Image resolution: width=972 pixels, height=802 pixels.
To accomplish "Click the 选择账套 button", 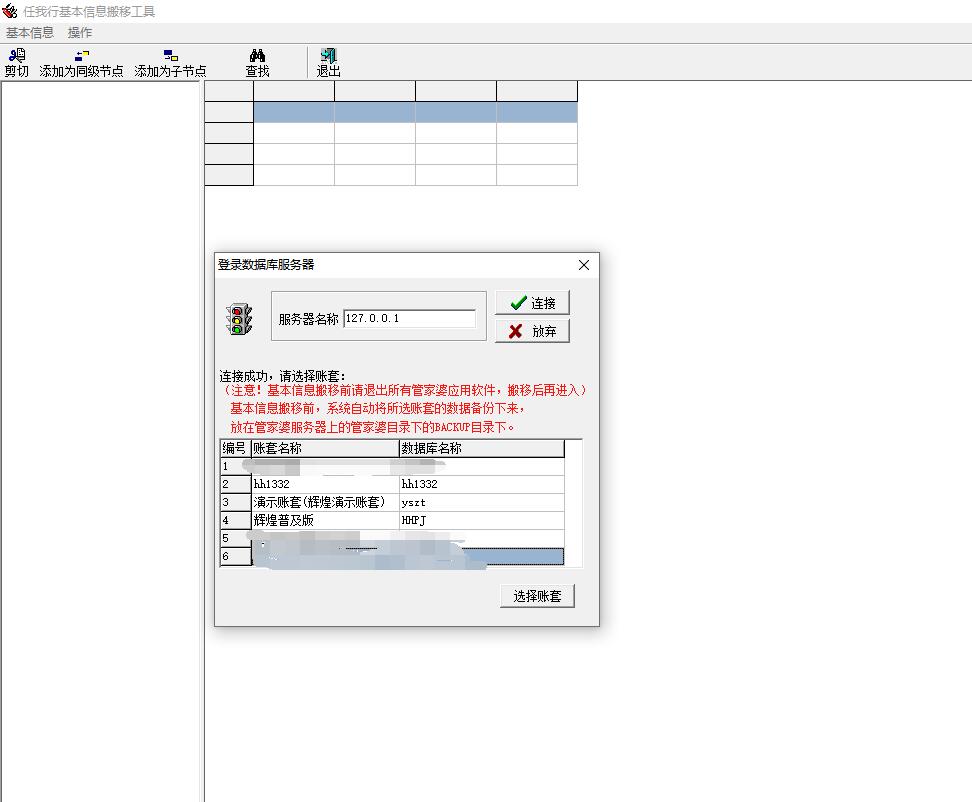I will click(x=537, y=596).
